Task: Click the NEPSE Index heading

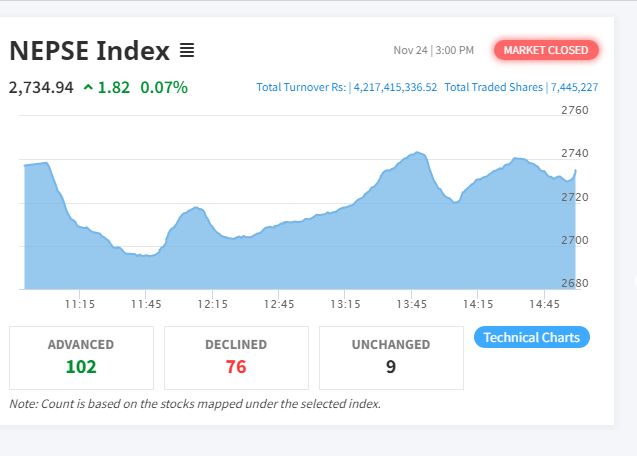Action: pyautogui.click(x=89, y=51)
